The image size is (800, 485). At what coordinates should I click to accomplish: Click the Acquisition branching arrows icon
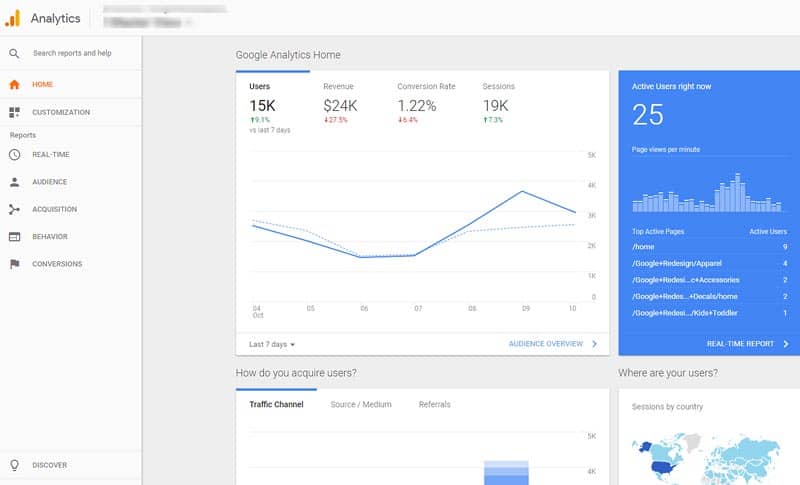pos(14,209)
